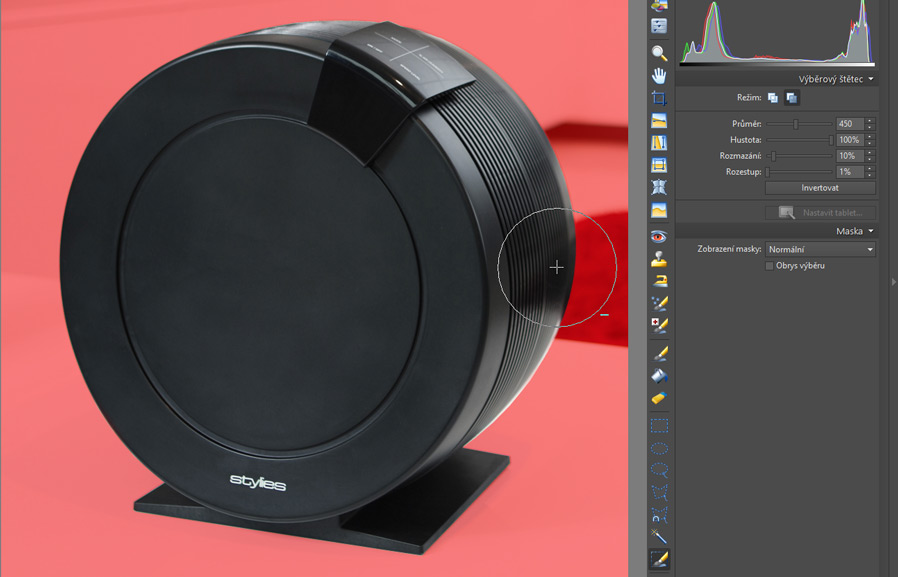This screenshot has height=577, width=898.
Task: Switch Režim to add-to-selection mode
Action: 773,98
